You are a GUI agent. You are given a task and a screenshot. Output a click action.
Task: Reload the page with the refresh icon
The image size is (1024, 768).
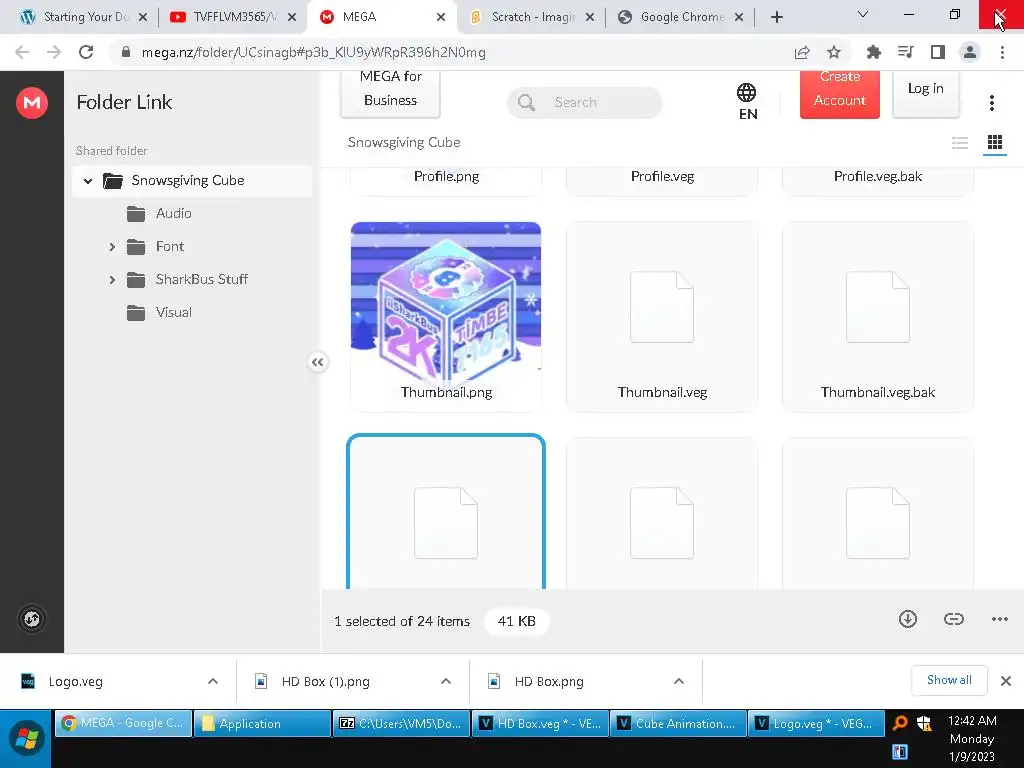[86, 52]
